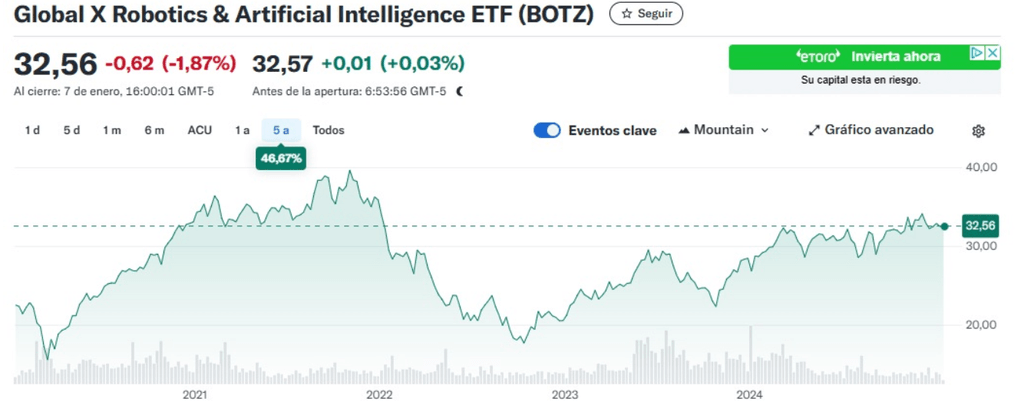Select the 1 d time range
This screenshot has height=411, width=1024.
32,130
